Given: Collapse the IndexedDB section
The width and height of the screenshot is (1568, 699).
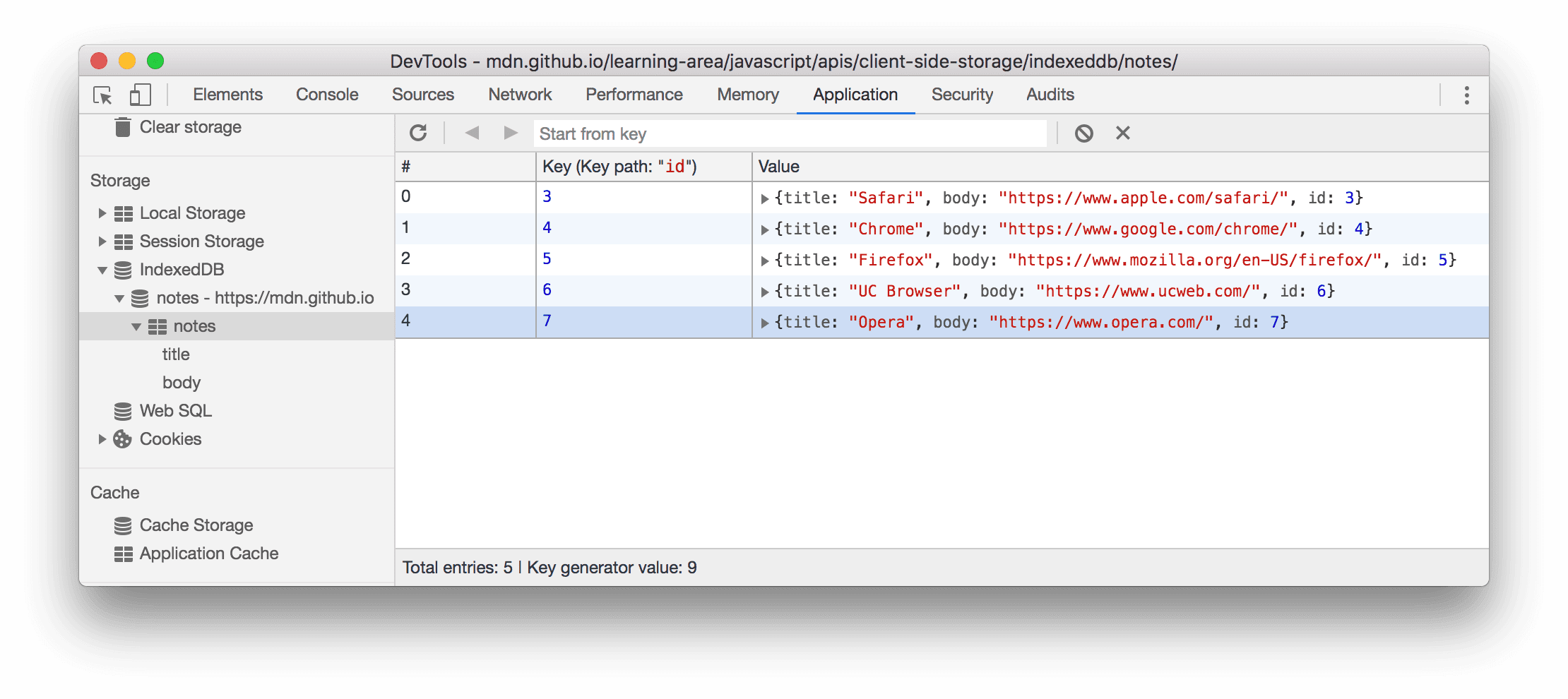Looking at the screenshot, I should click(102, 270).
